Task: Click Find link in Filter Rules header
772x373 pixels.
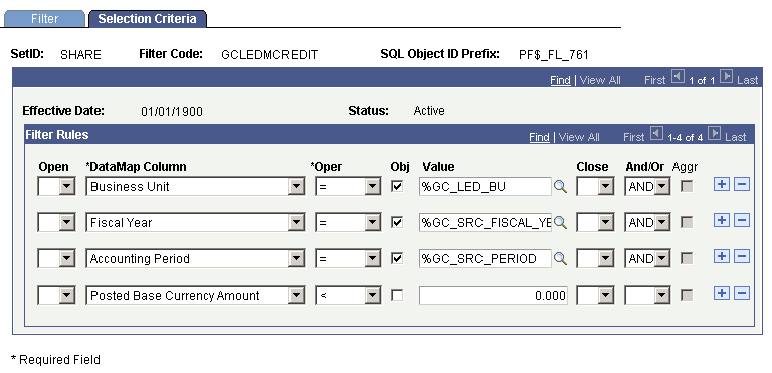Action: [x=539, y=137]
